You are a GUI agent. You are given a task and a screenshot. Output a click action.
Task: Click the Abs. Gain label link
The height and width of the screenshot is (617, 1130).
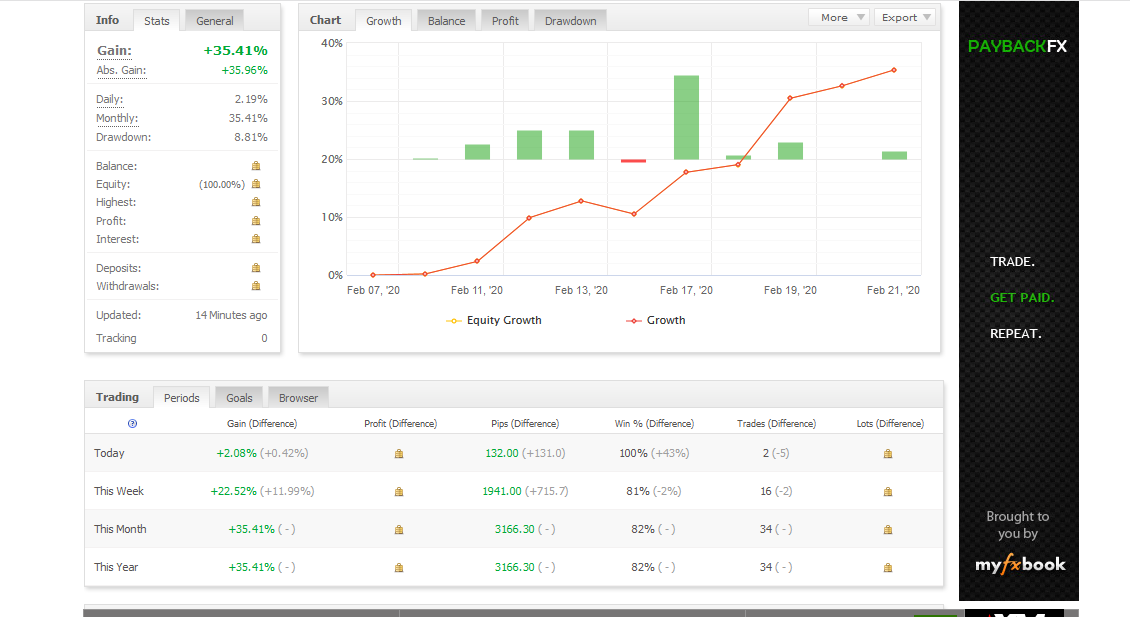click(121, 70)
